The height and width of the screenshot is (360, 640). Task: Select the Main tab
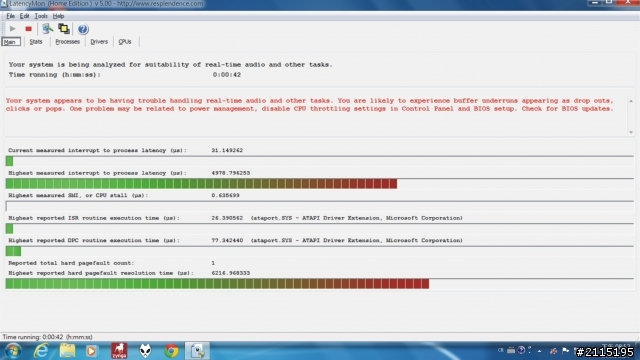[x=11, y=42]
